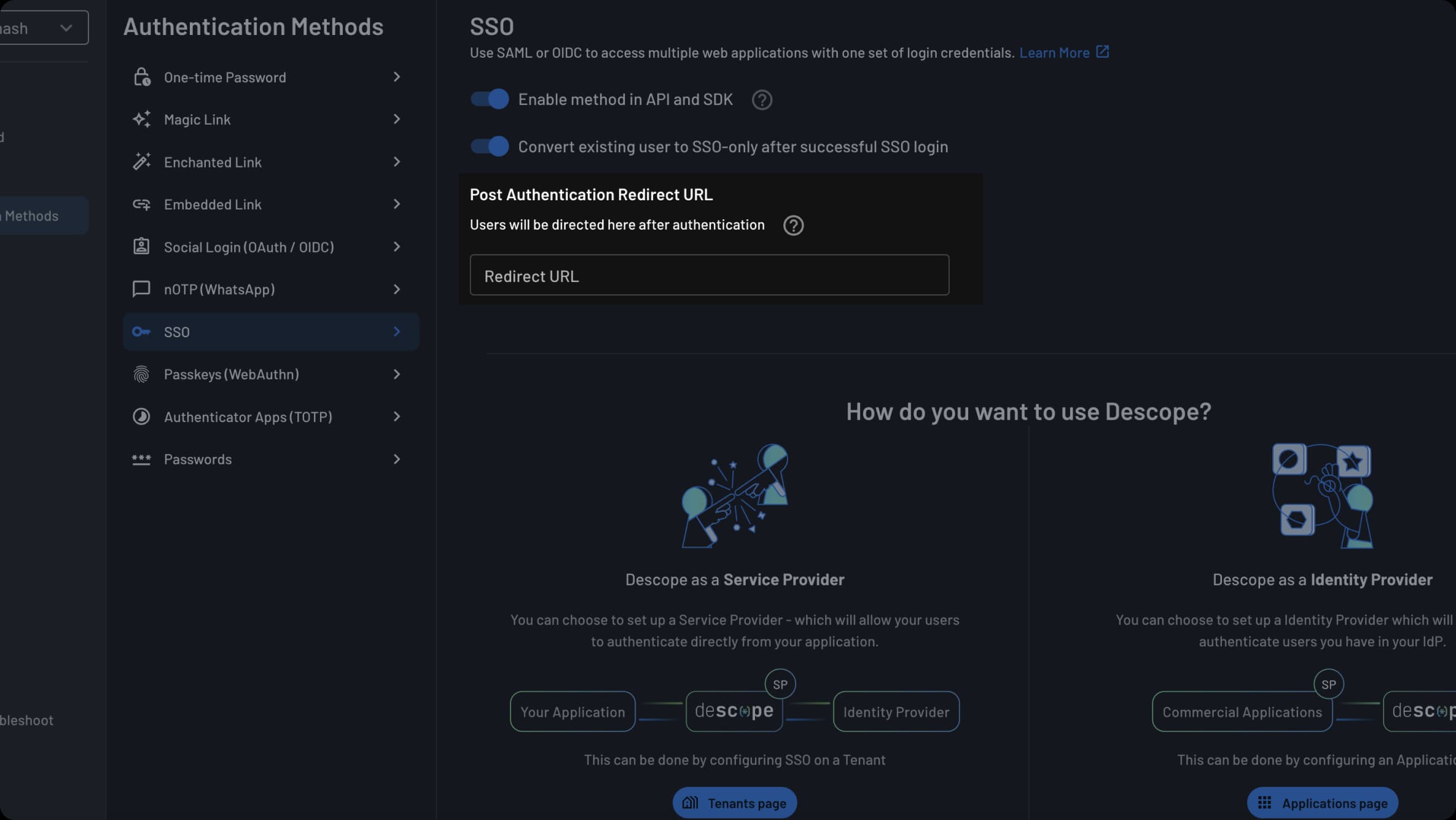Click the SP badge above Commercial Applications box
1456x820 pixels.
(1329, 684)
